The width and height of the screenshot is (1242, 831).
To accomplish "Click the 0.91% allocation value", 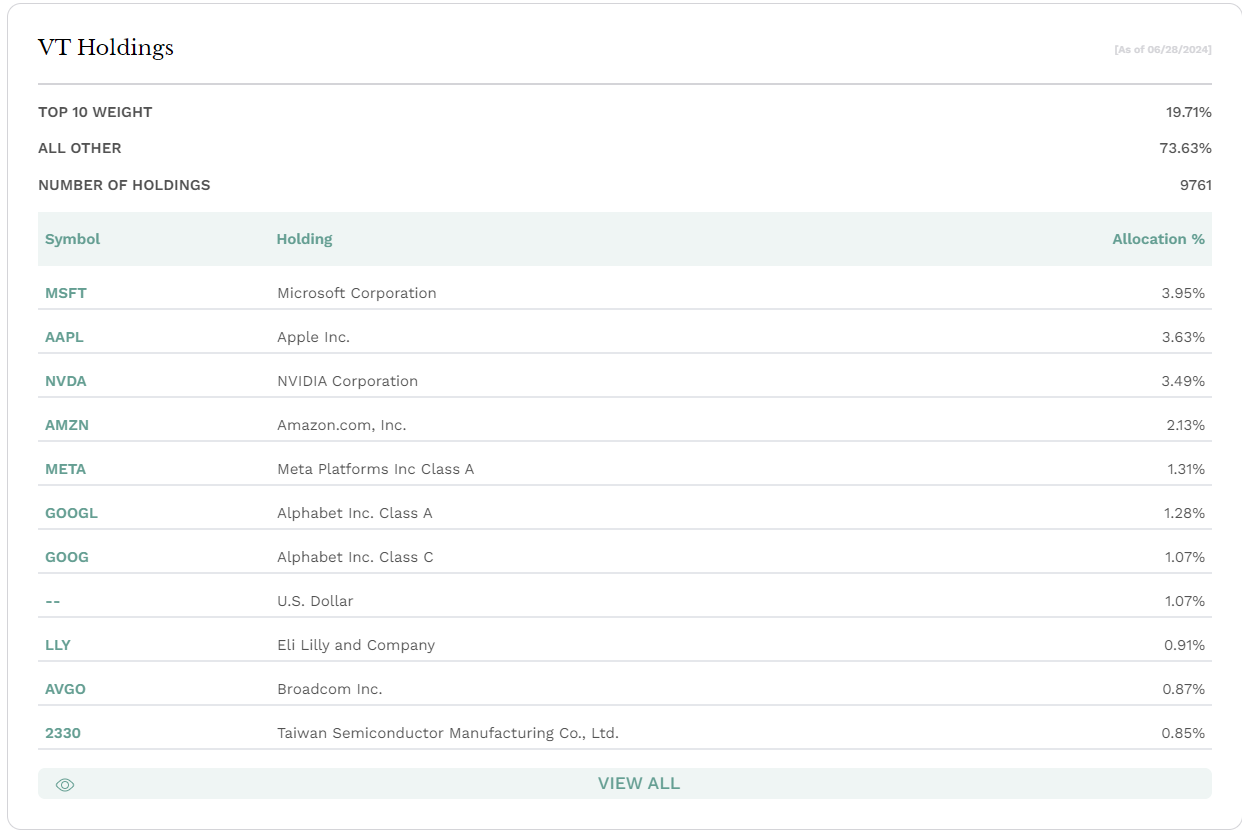I will pos(1184,645).
